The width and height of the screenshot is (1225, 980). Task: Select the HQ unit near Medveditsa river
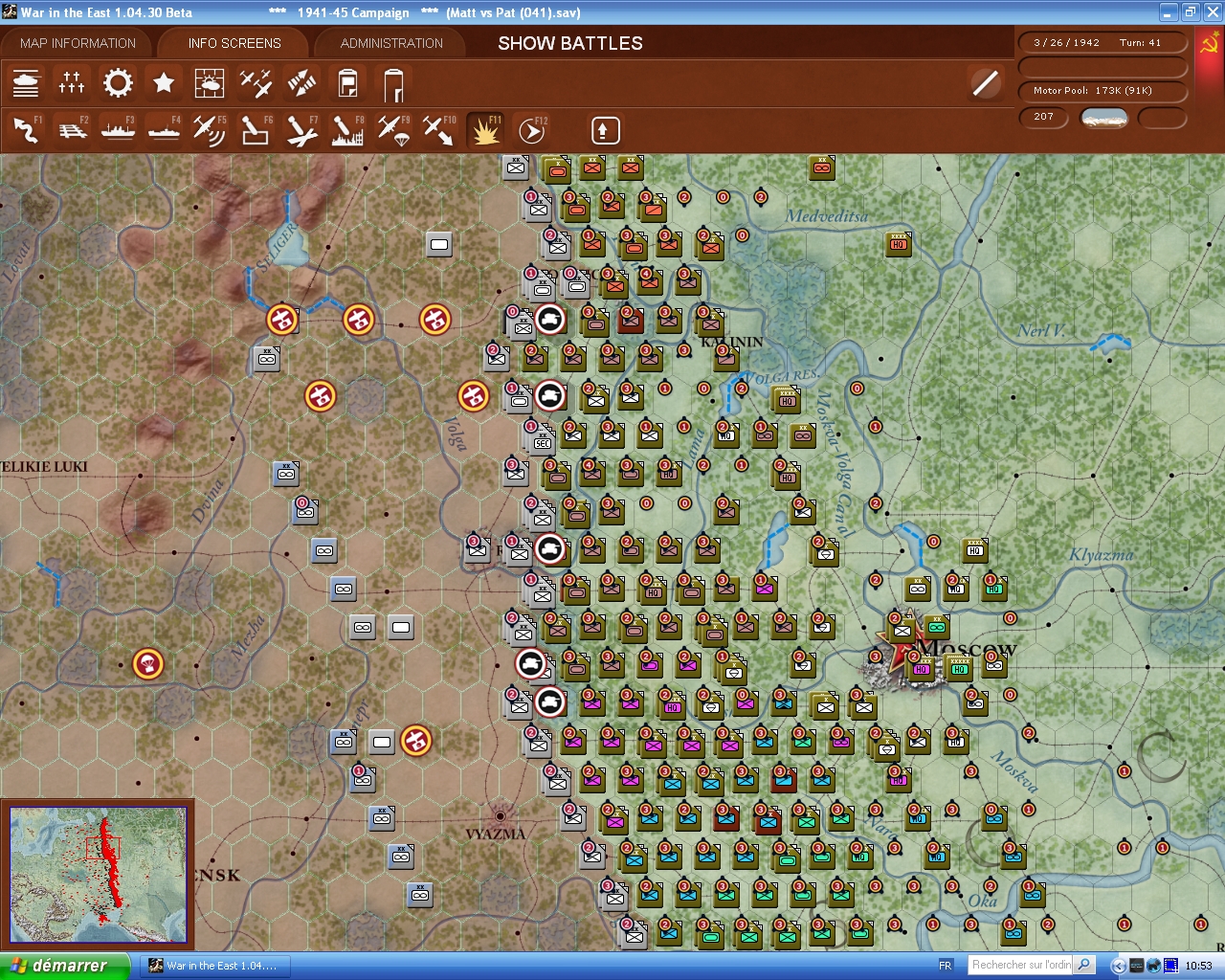coord(898,244)
